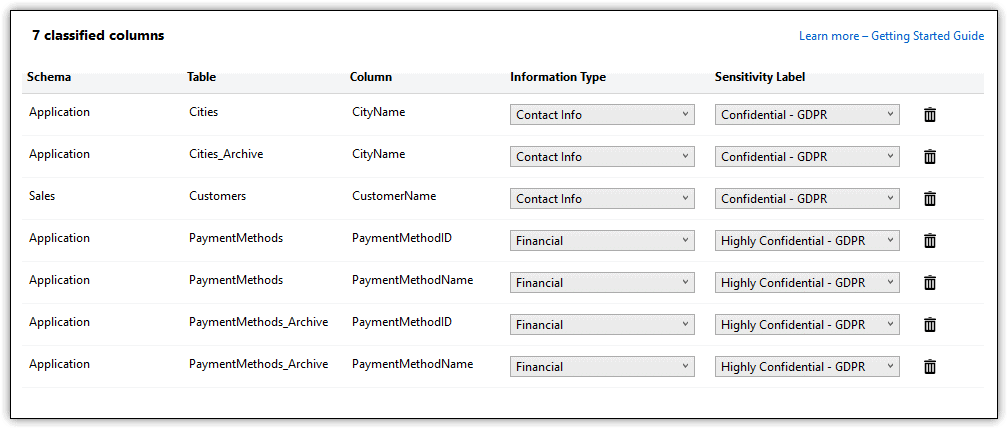Open Financial dropdown for PaymentMethods PaymentMethodID
1008x429 pixels.
[x=602, y=241]
